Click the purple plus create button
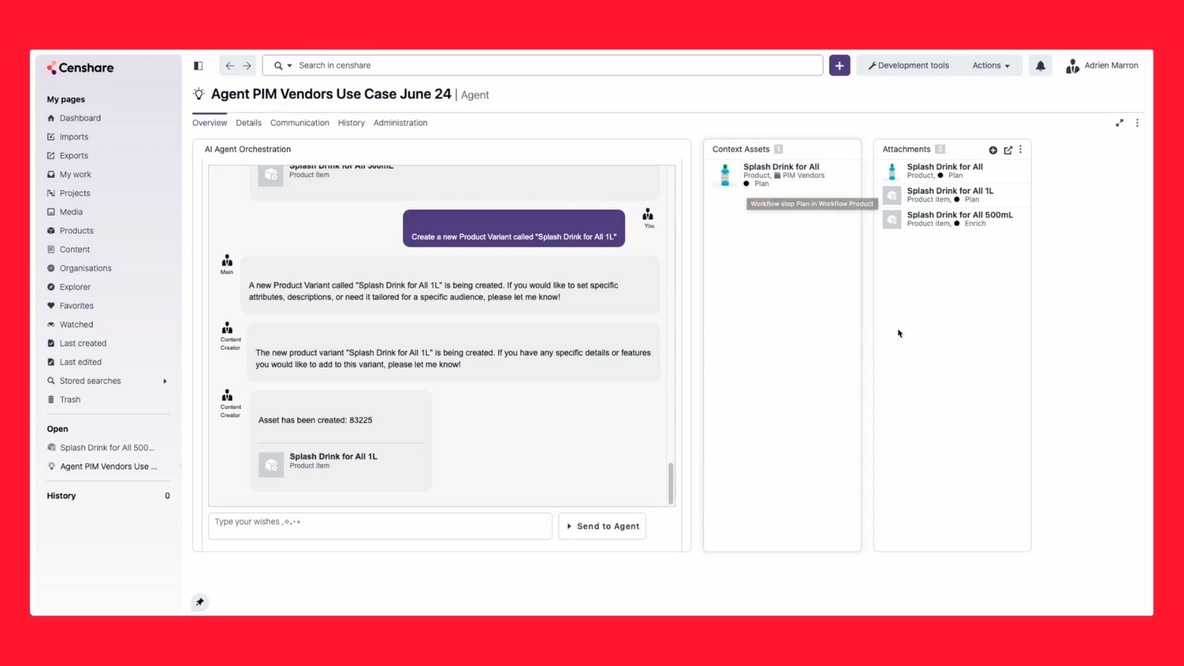The width and height of the screenshot is (1184, 666). [x=839, y=66]
